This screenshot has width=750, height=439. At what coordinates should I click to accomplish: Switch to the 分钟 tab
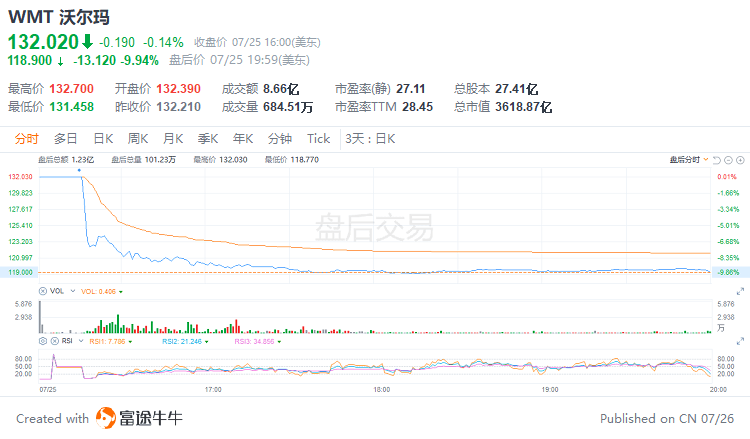(x=280, y=139)
